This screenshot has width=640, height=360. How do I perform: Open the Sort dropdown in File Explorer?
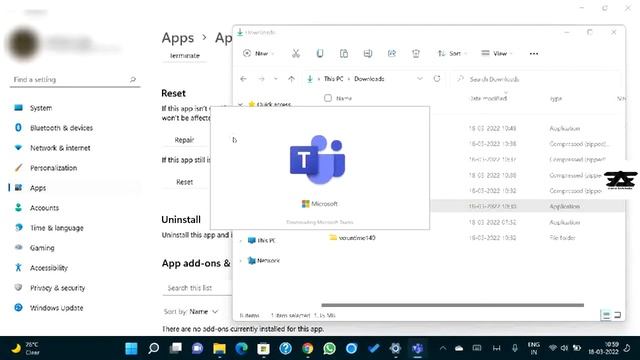tap(452, 53)
